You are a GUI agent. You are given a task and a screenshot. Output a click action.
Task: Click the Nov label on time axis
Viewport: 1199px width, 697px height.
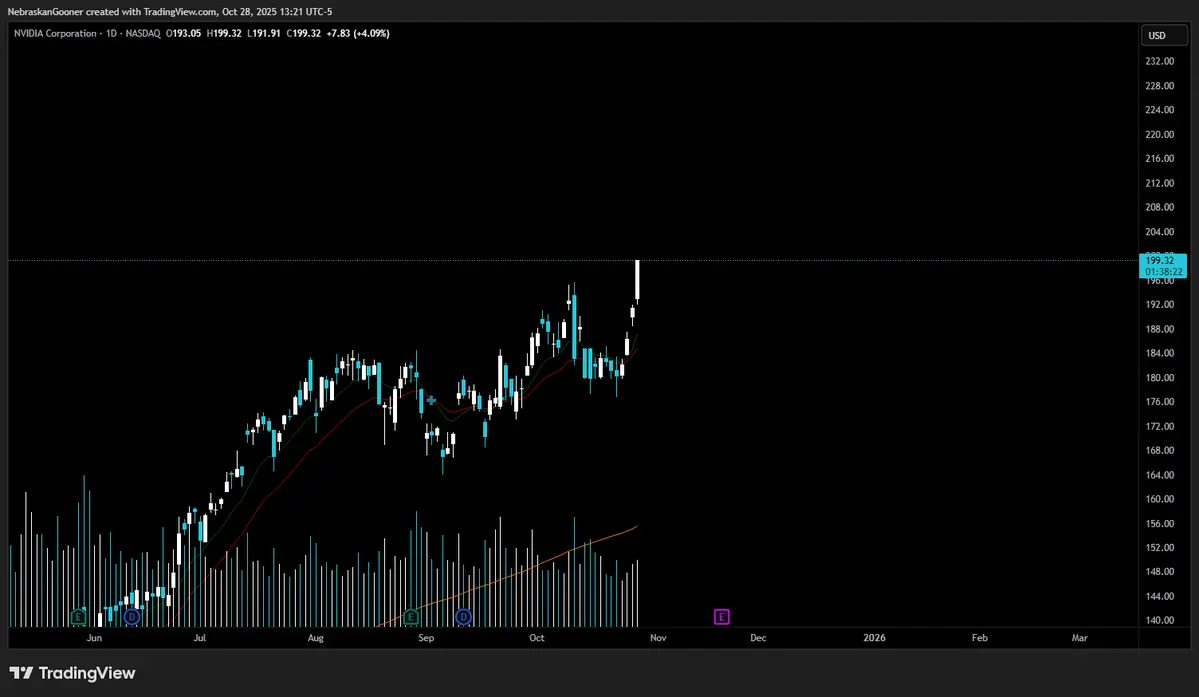[658, 638]
